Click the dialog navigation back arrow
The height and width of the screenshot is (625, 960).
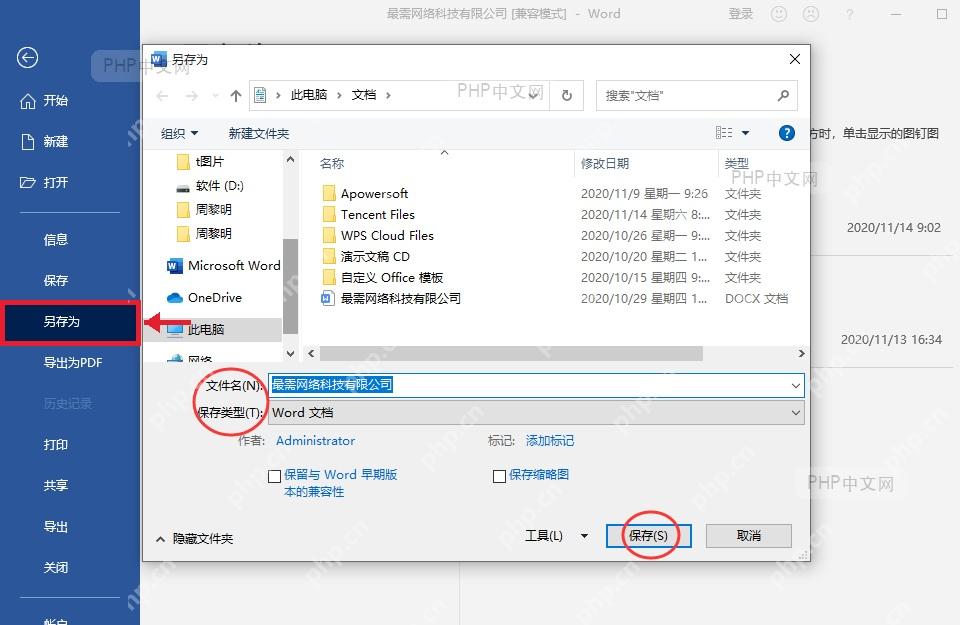point(162,95)
